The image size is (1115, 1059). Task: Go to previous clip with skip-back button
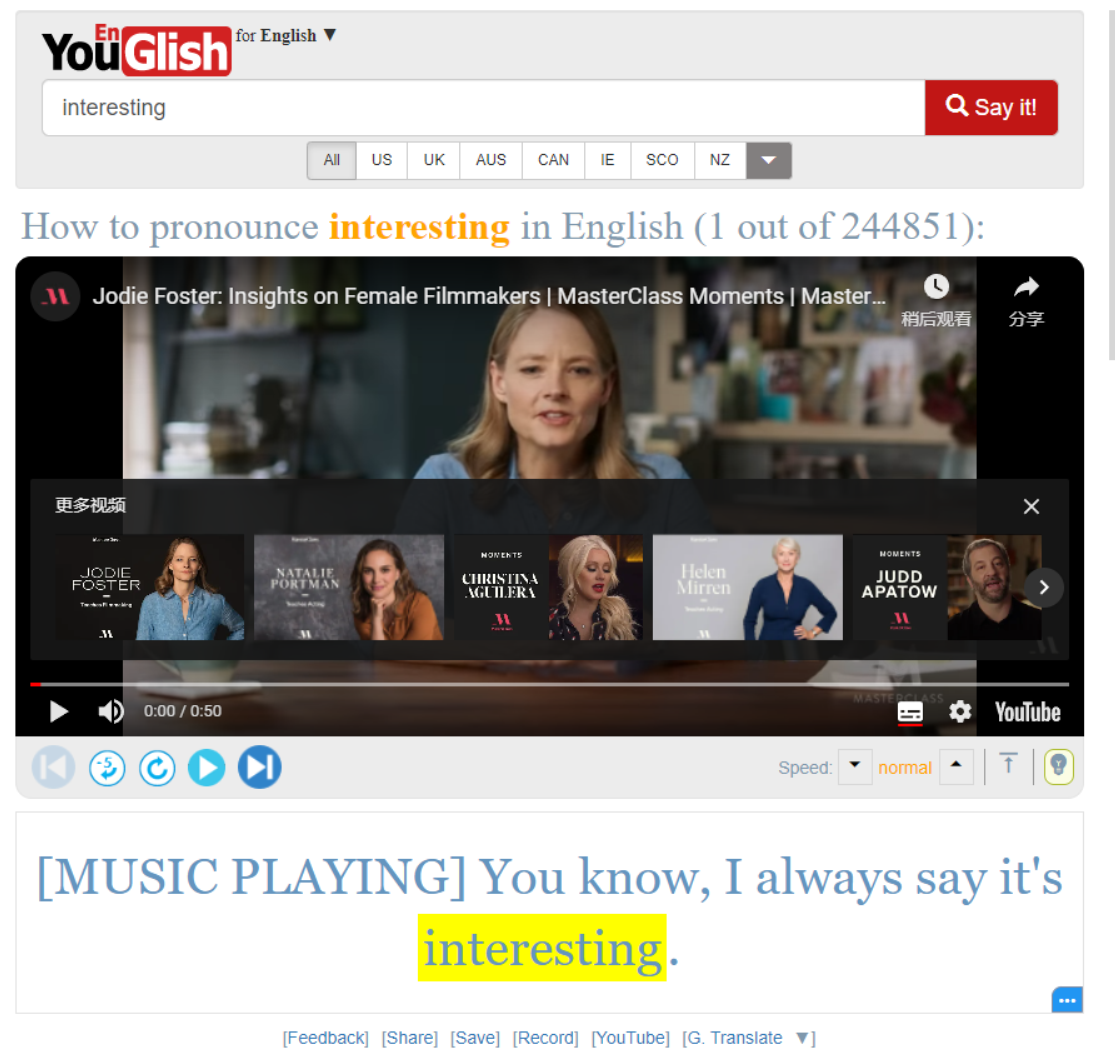tap(53, 767)
